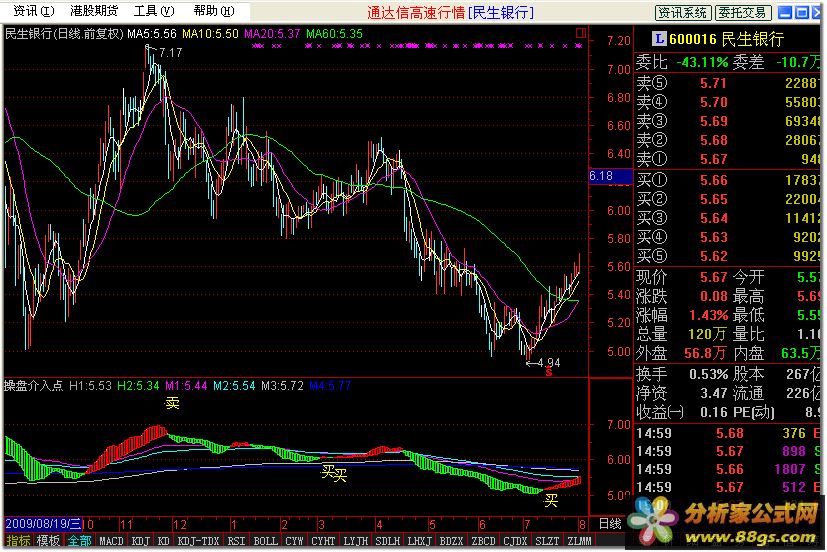Switch to the SLZT indicator

(547, 540)
